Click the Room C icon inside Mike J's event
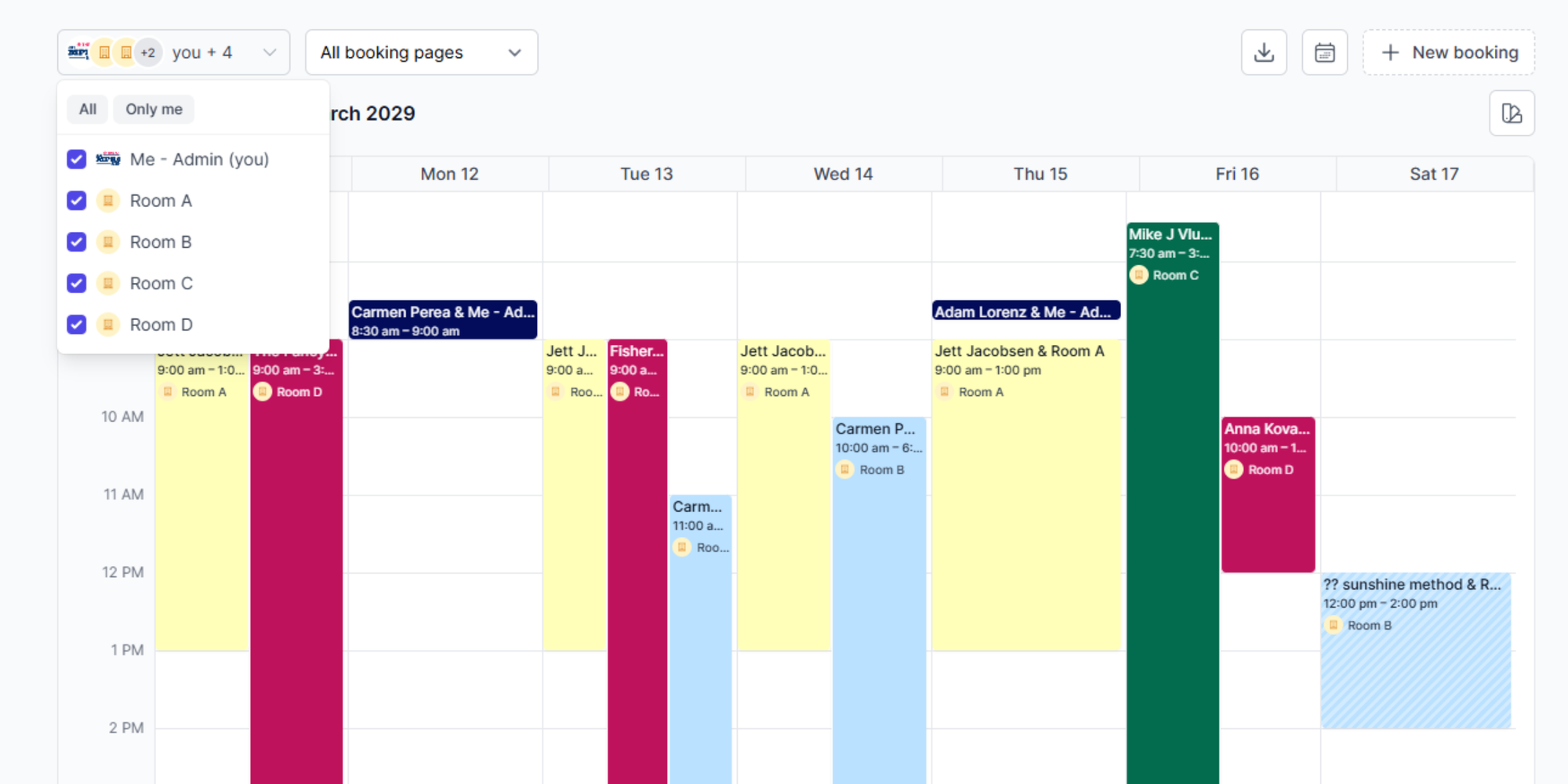This screenshot has height=784, width=1568. [x=1139, y=274]
